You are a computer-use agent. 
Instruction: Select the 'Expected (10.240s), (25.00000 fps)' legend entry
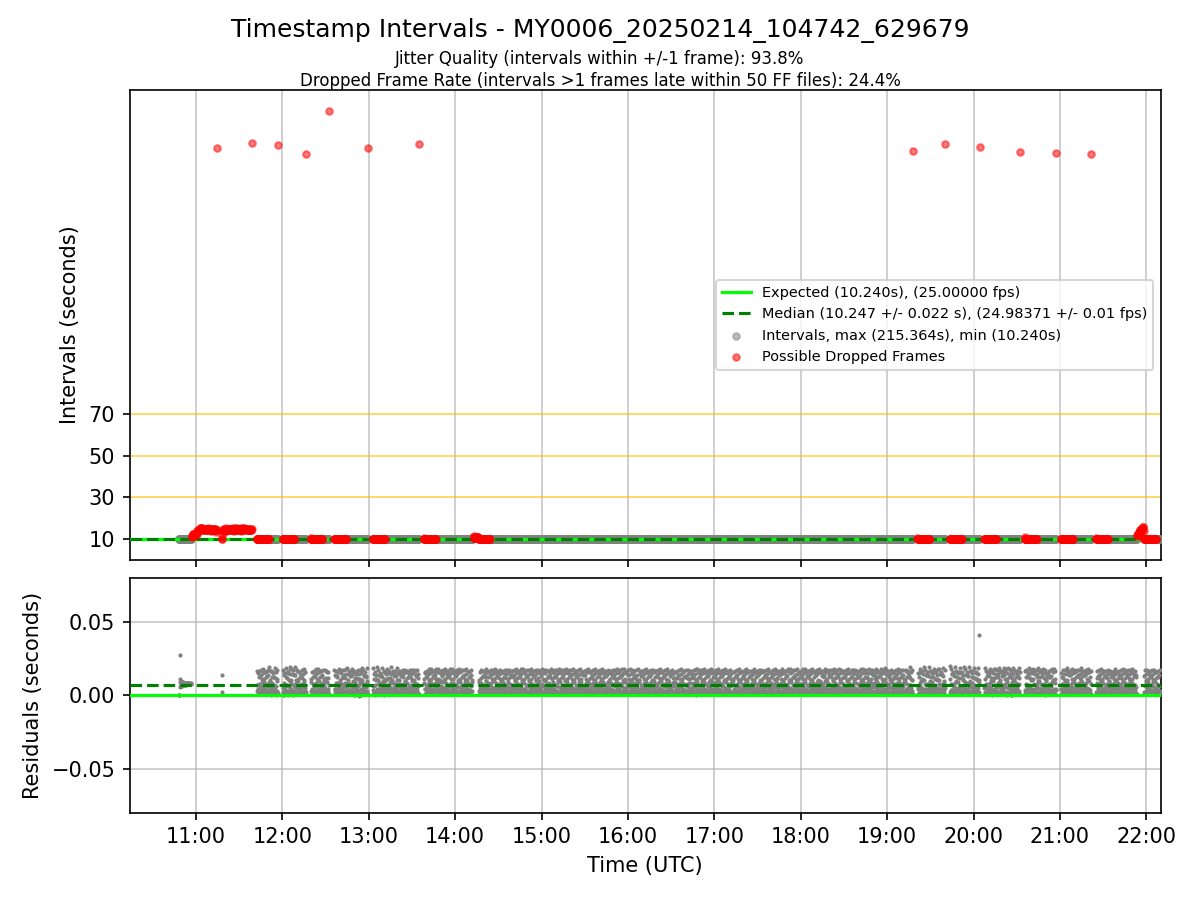click(x=891, y=292)
